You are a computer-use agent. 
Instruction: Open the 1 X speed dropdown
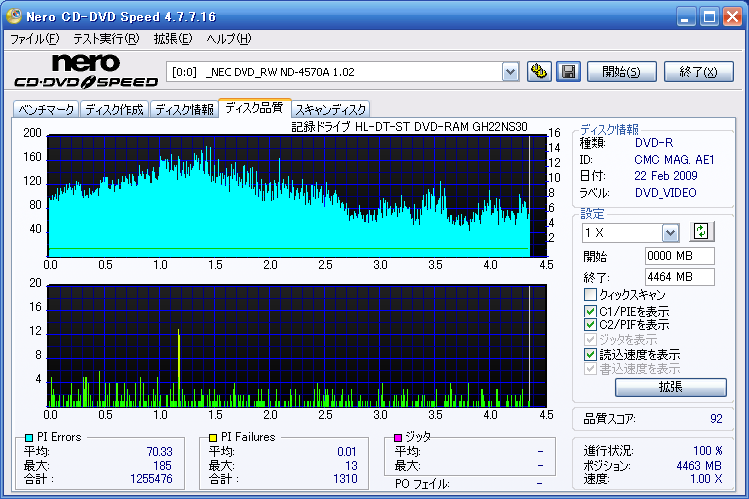[x=670, y=233]
